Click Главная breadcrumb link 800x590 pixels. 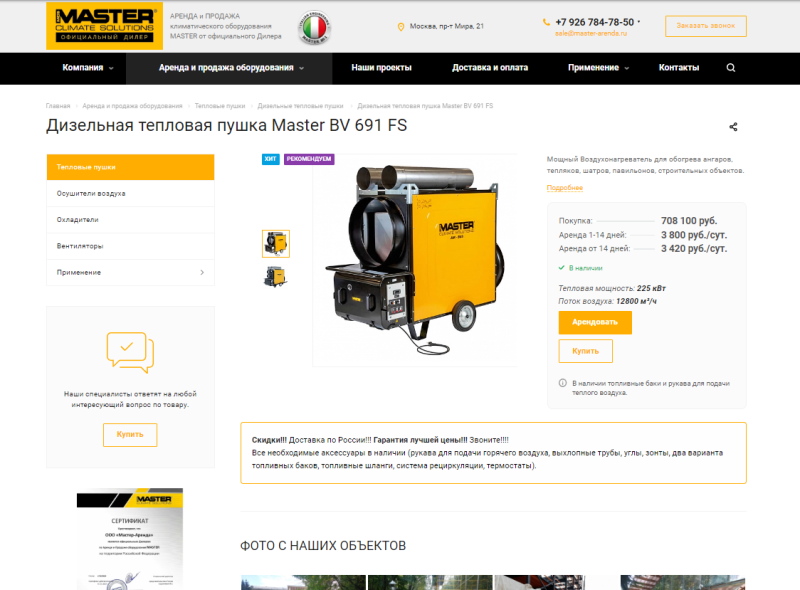click(58, 105)
